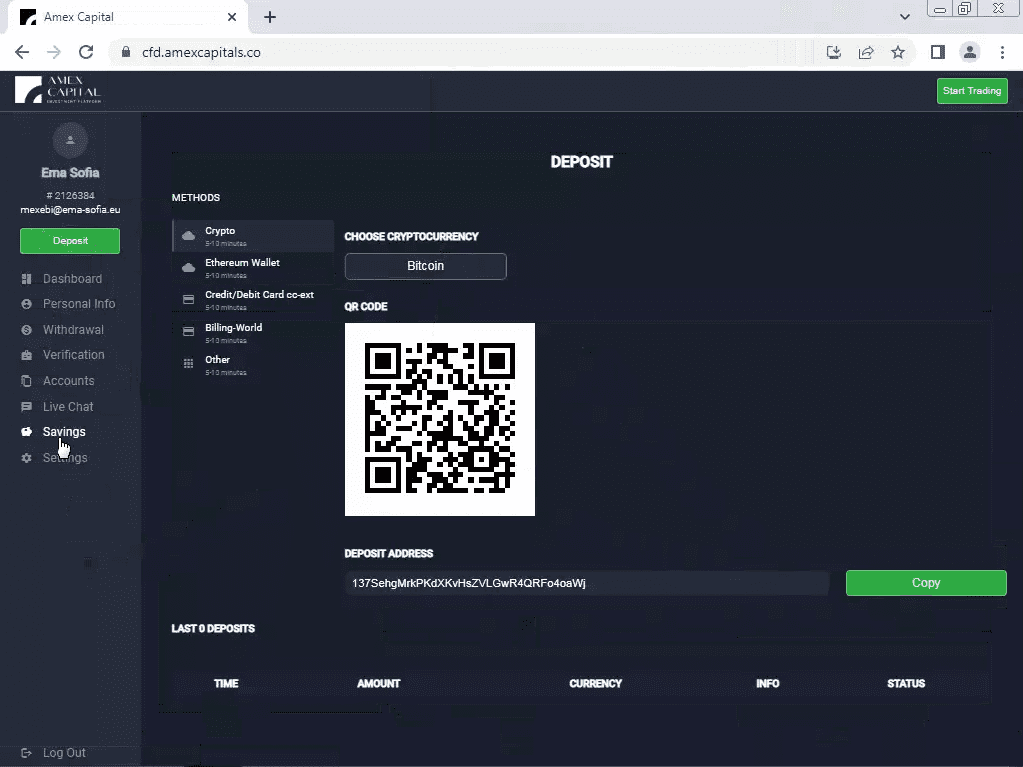Image resolution: width=1023 pixels, height=767 pixels.
Task: Click the Crypto cloud icon
Action: [189, 235]
